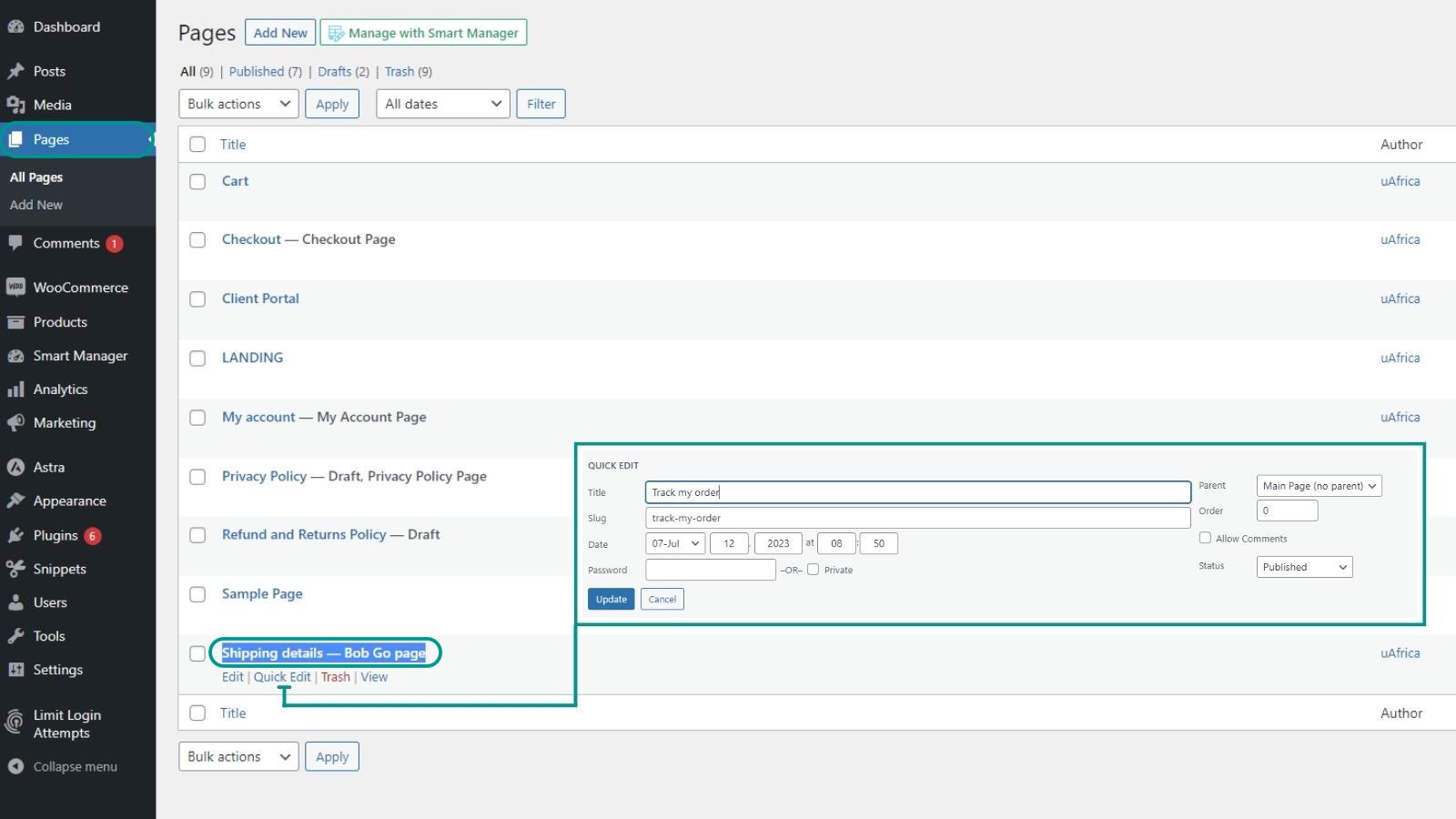The height and width of the screenshot is (819, 1456).
Task: Click the Update button in Quick Edit
Action: [x=611, y=599]
